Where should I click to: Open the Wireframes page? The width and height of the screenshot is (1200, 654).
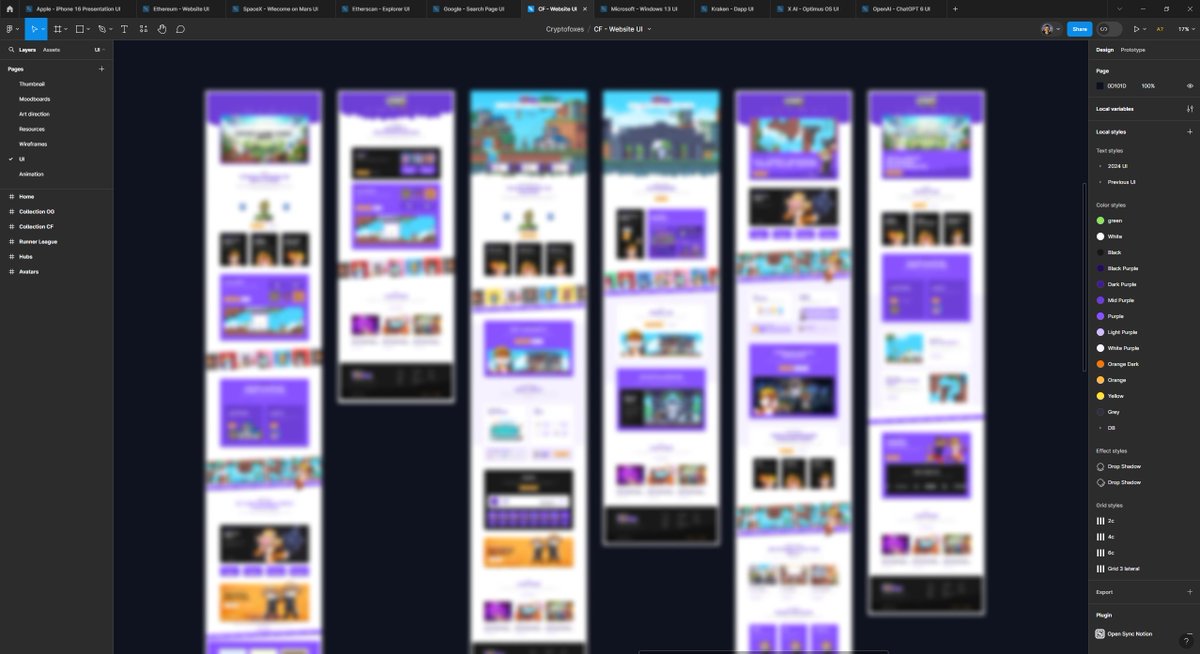(x=33, y=144)
